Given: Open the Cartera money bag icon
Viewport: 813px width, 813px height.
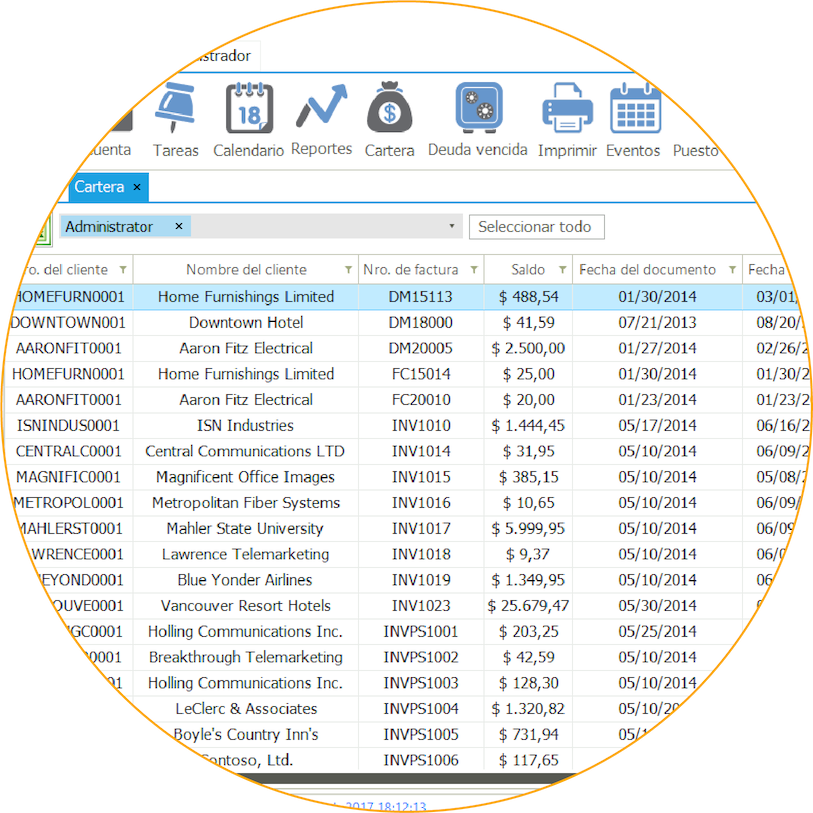Looking at the screenshot, I should 389,107.
